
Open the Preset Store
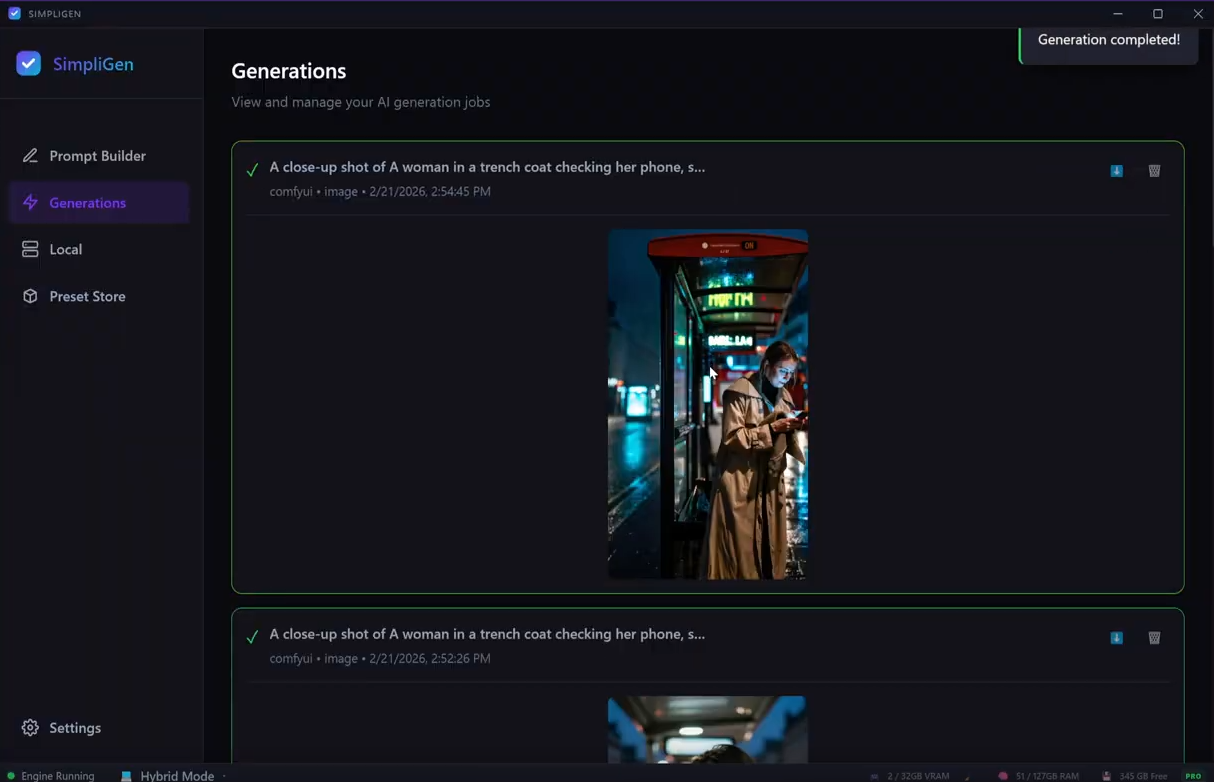tap(98, 297)
